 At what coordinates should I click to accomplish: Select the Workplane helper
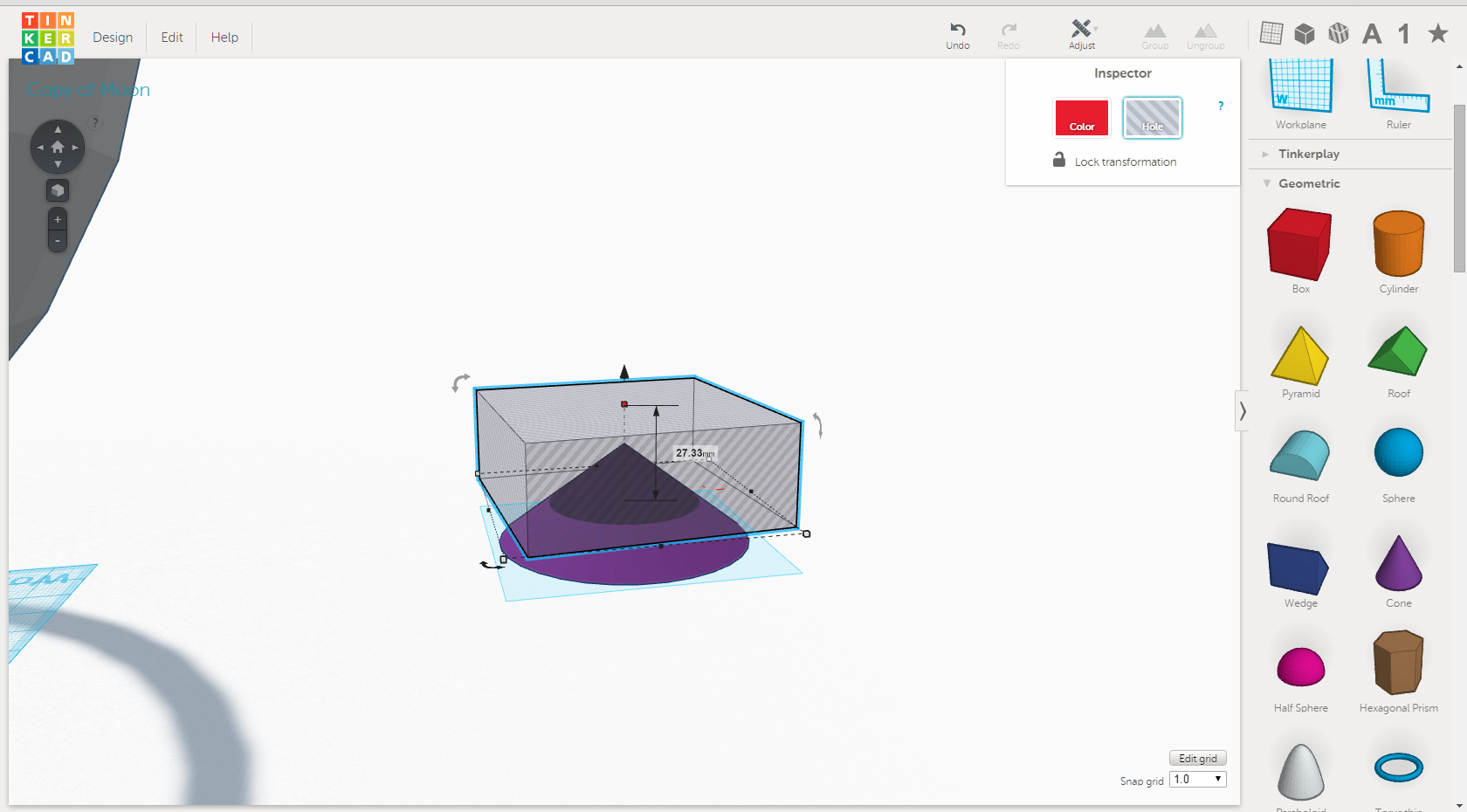(x=1300, y=94)
